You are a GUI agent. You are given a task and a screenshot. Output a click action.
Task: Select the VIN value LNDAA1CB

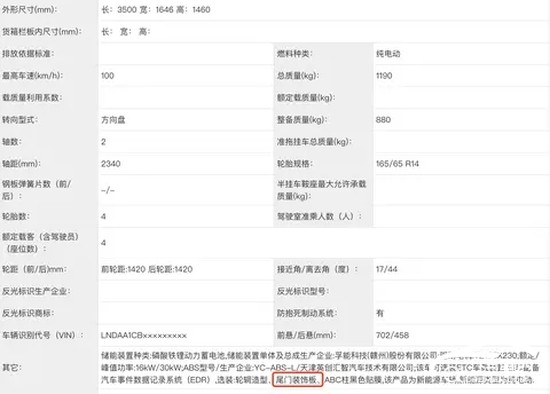pyautogui.click(x=144, y=335)
